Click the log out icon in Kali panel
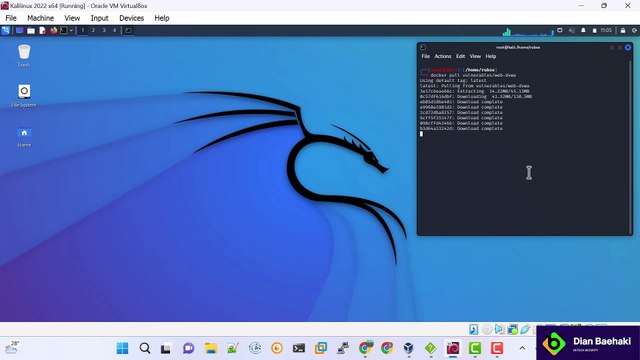This screenshot has width=640, height=360. tap(634, 31)
